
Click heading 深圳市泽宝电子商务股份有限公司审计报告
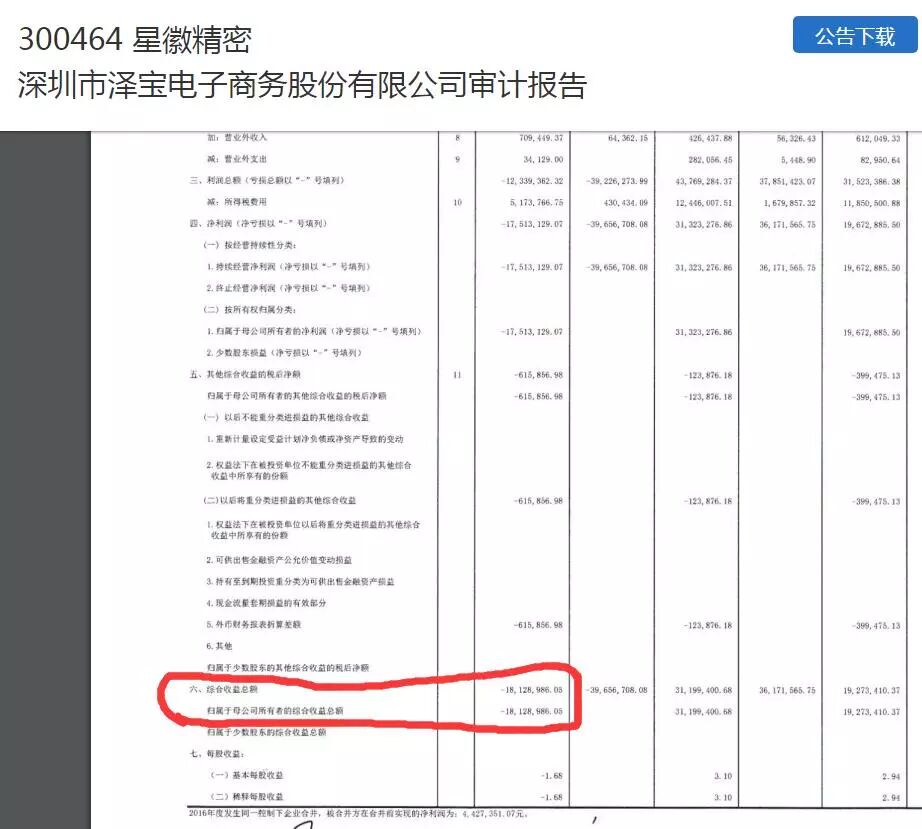(302, 85)
